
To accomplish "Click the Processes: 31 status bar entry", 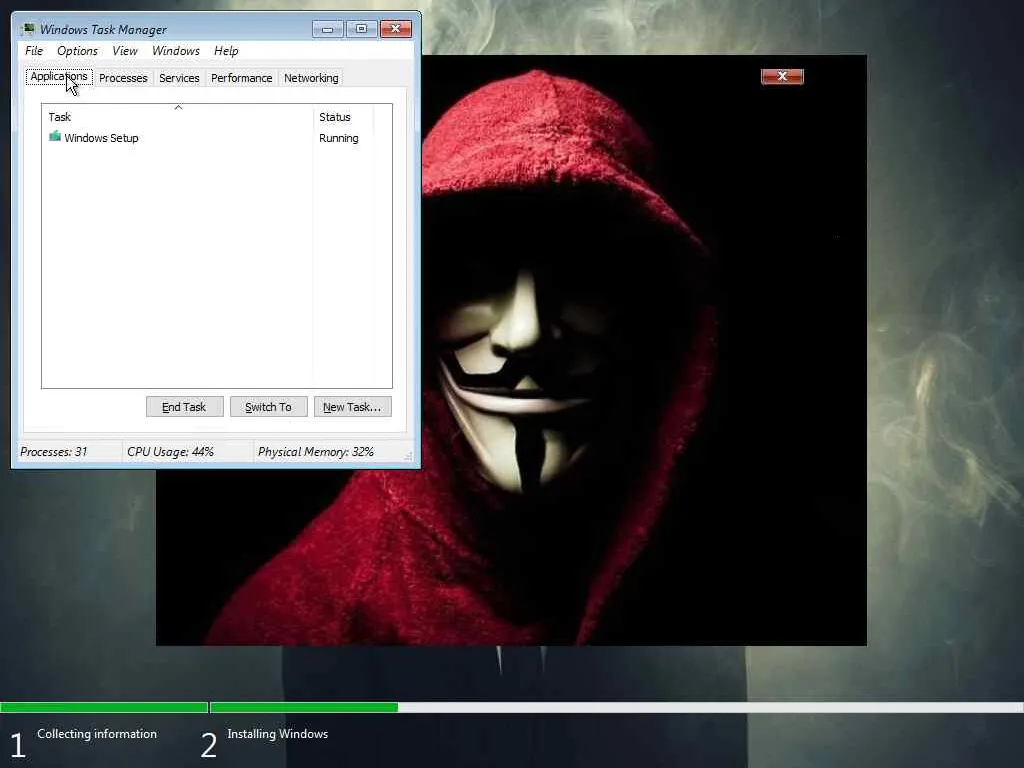I will point(54,452).
